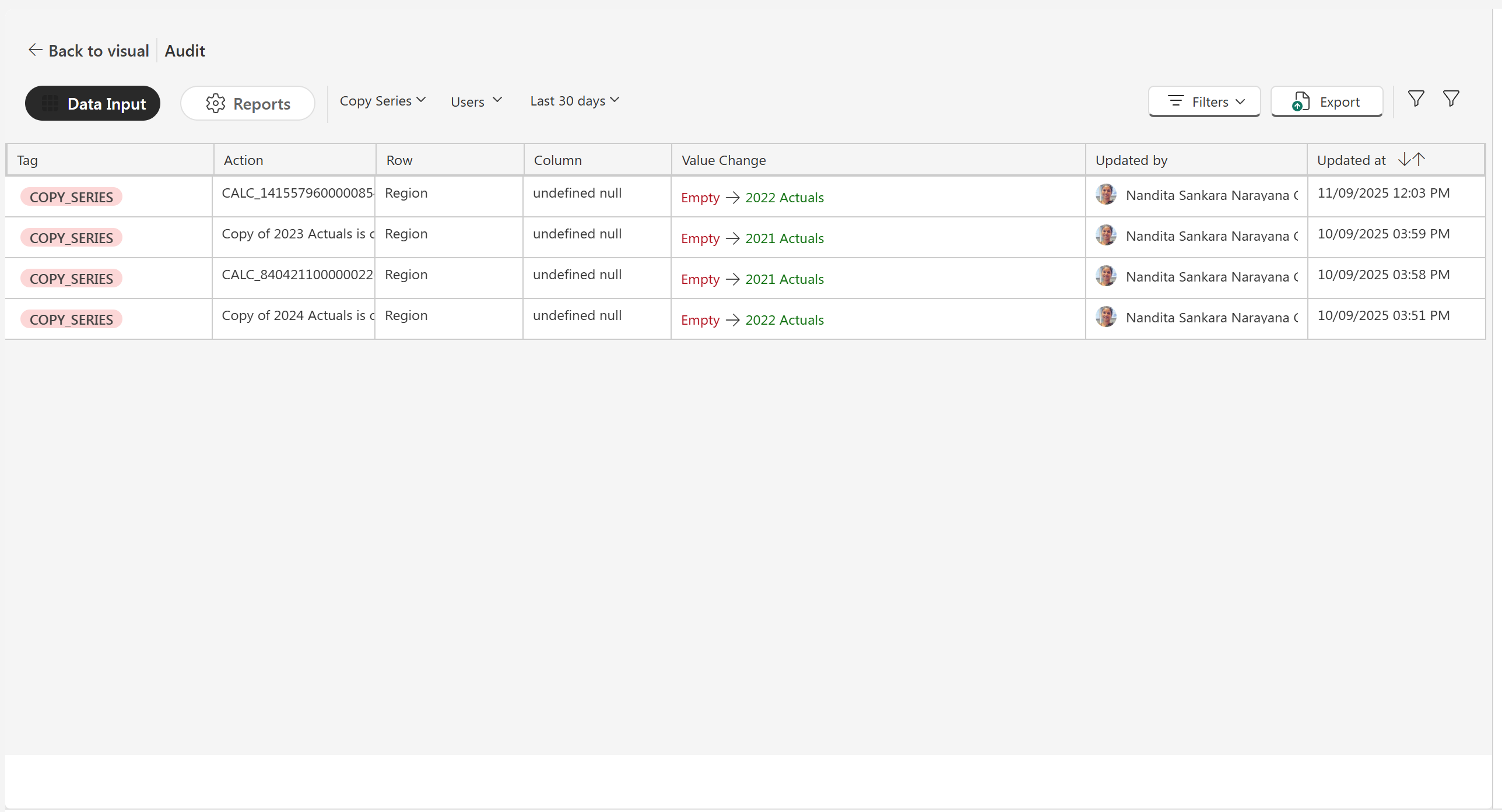Viewport: 1502px width, 812px height.
Task: Click the 10/09/2025 03:51 PM row entry
Action: 1383,315
